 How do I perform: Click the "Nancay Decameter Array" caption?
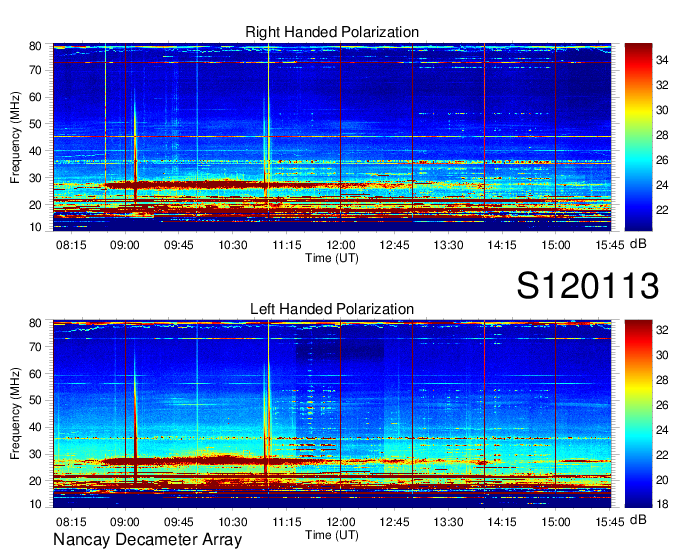147,540
